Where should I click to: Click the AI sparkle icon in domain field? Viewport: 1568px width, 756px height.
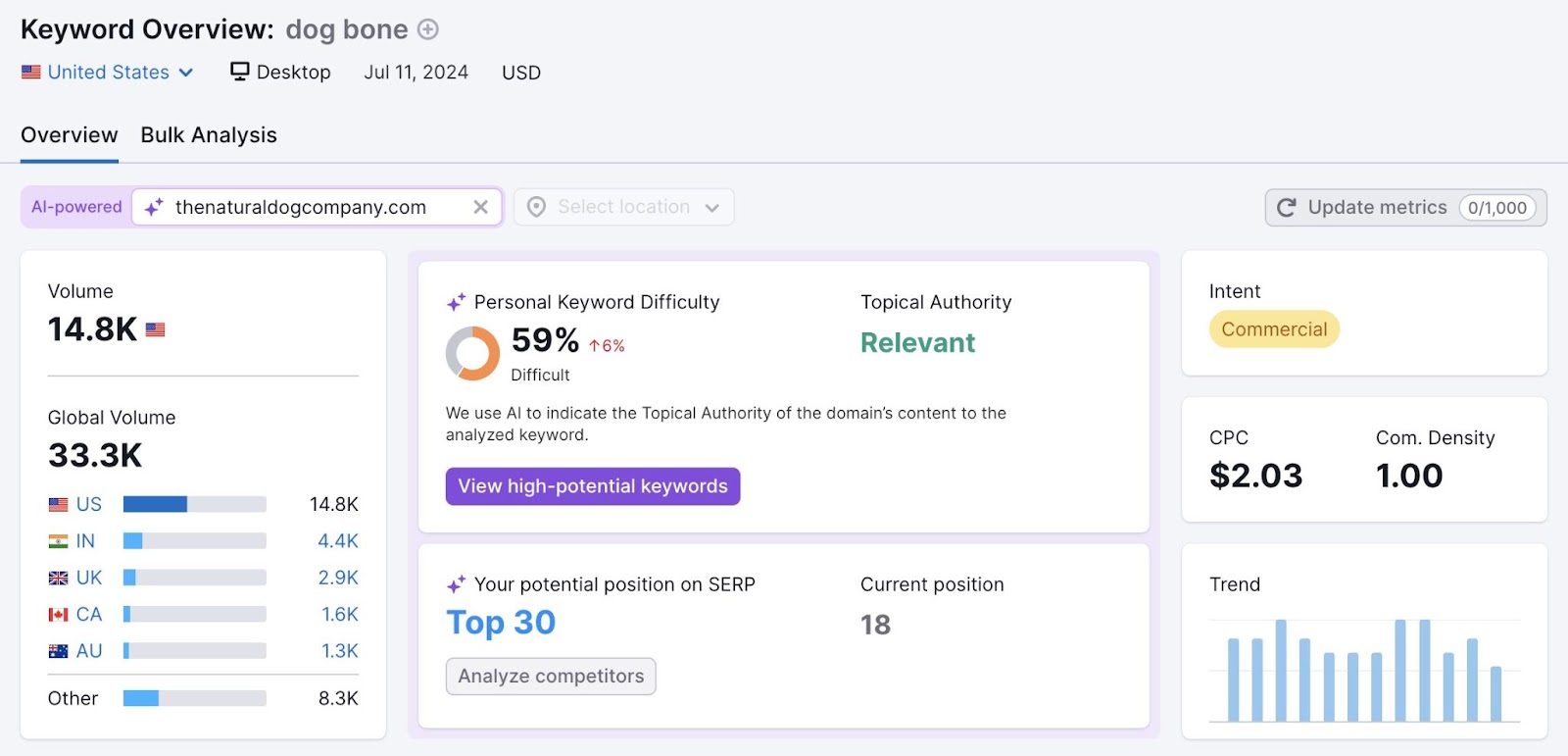click(x=154, y=207)
